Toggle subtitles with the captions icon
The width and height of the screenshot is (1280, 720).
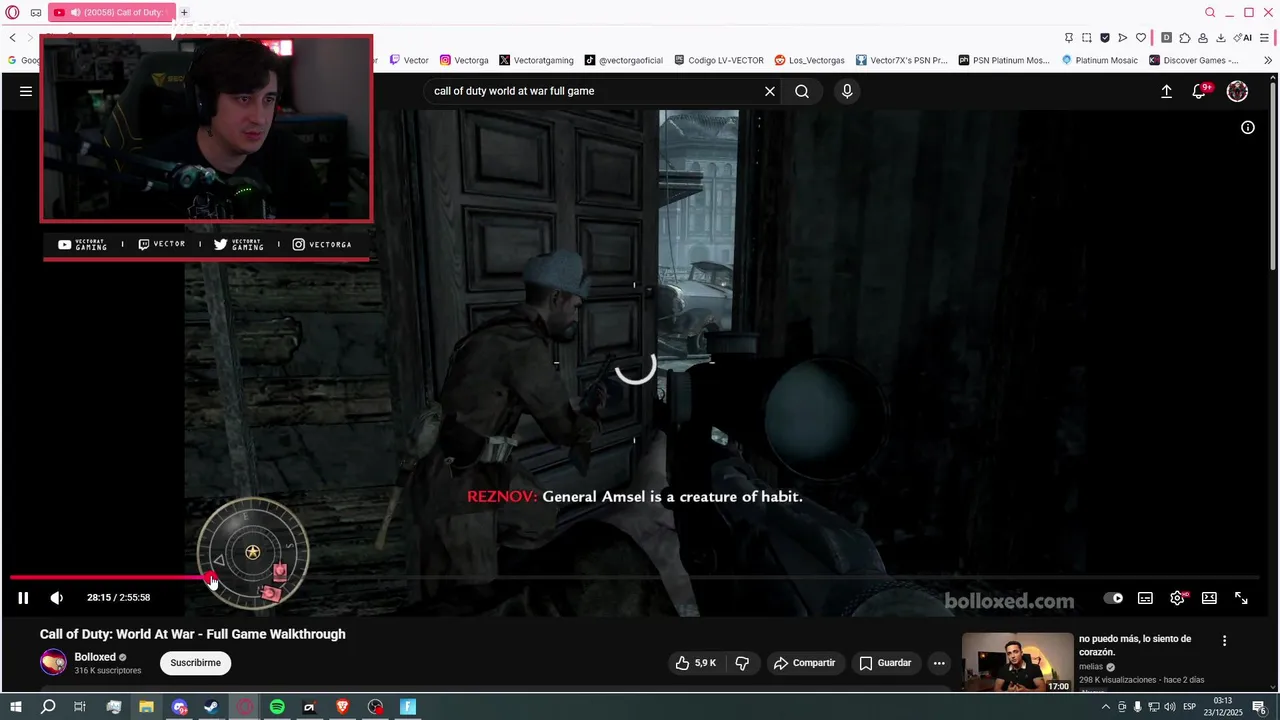point(1145,598)
